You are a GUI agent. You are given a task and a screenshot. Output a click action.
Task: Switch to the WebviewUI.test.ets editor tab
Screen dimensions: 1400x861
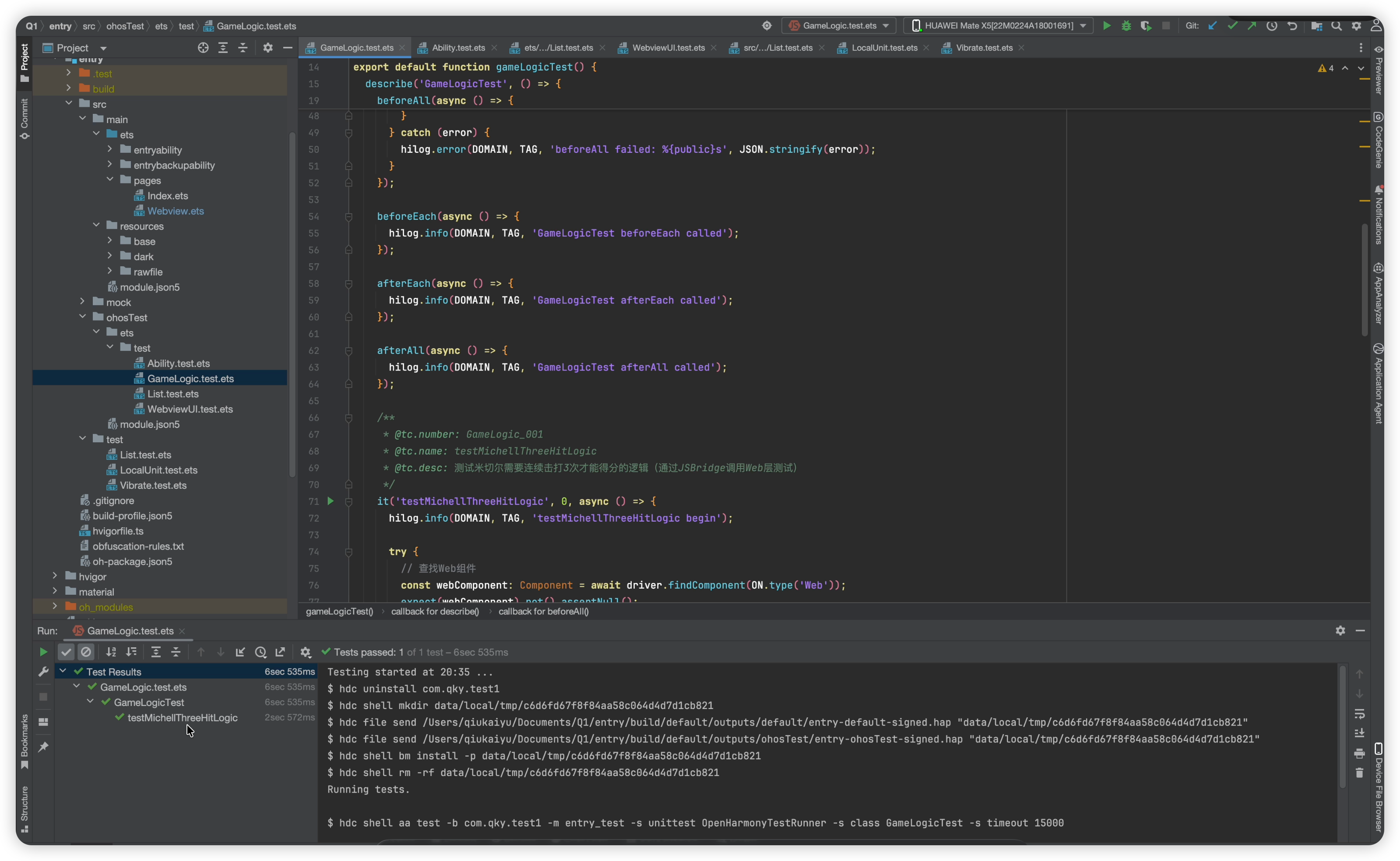668,48
